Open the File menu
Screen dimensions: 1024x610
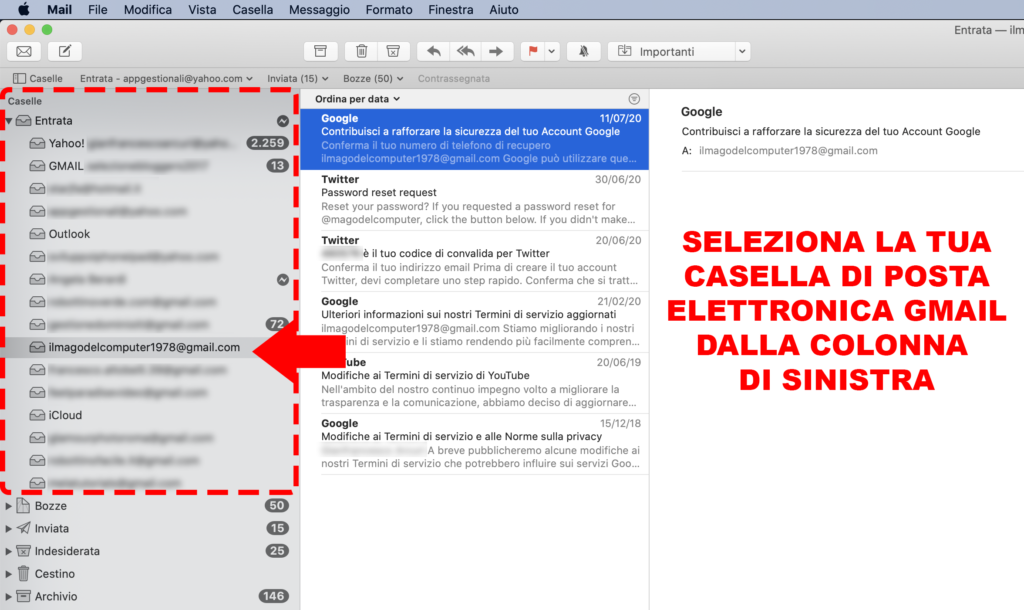[x=97, y=10]
